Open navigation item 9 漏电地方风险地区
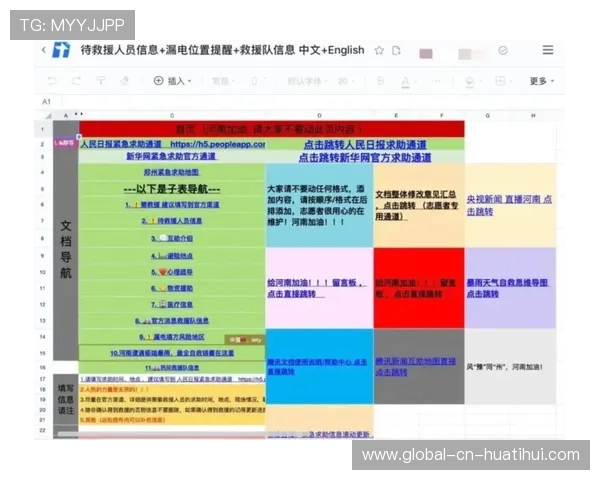 171,337
